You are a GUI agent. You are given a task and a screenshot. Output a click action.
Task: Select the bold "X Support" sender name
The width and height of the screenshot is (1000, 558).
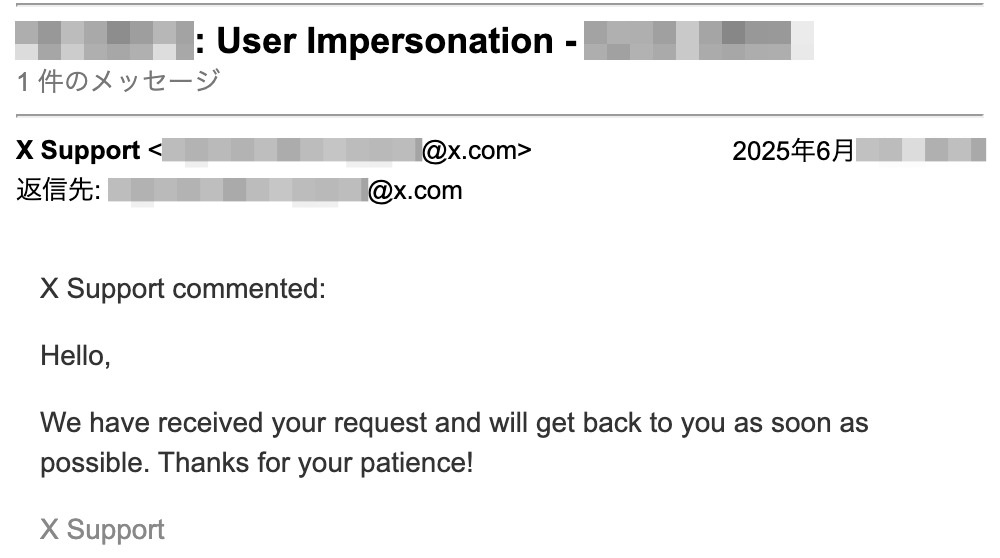coord(78,151)
